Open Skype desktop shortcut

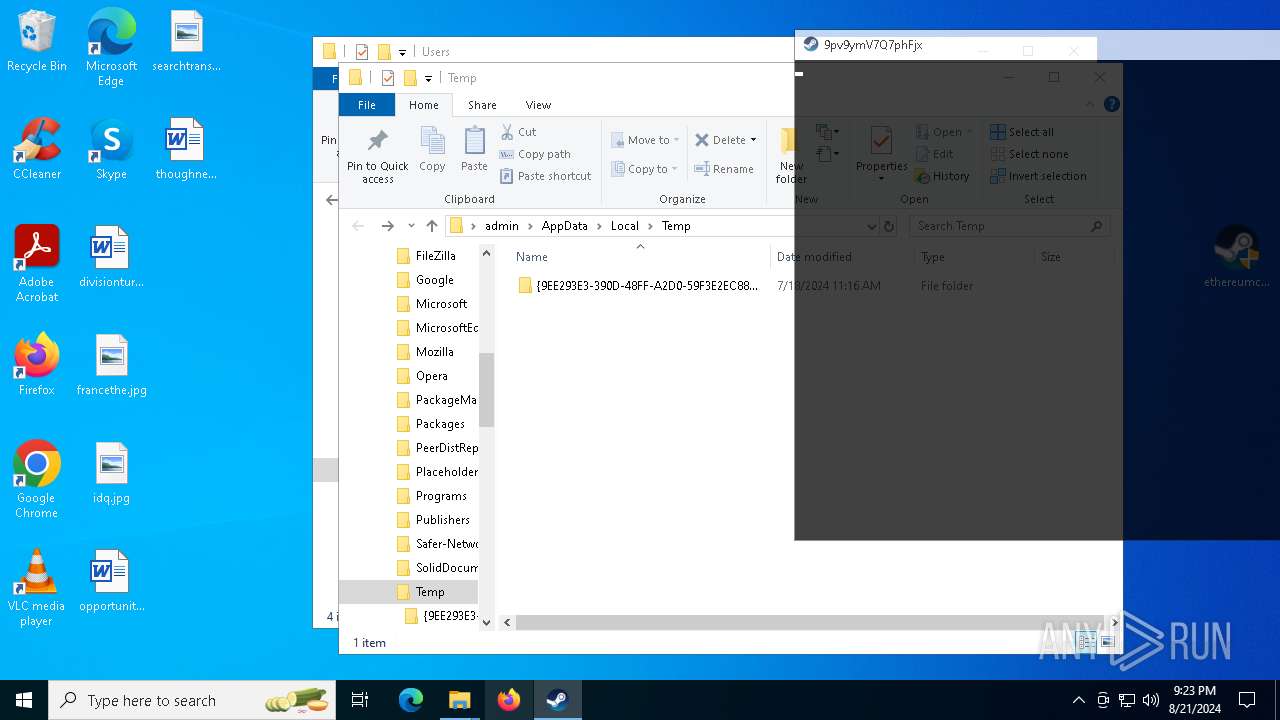[111, 148]
